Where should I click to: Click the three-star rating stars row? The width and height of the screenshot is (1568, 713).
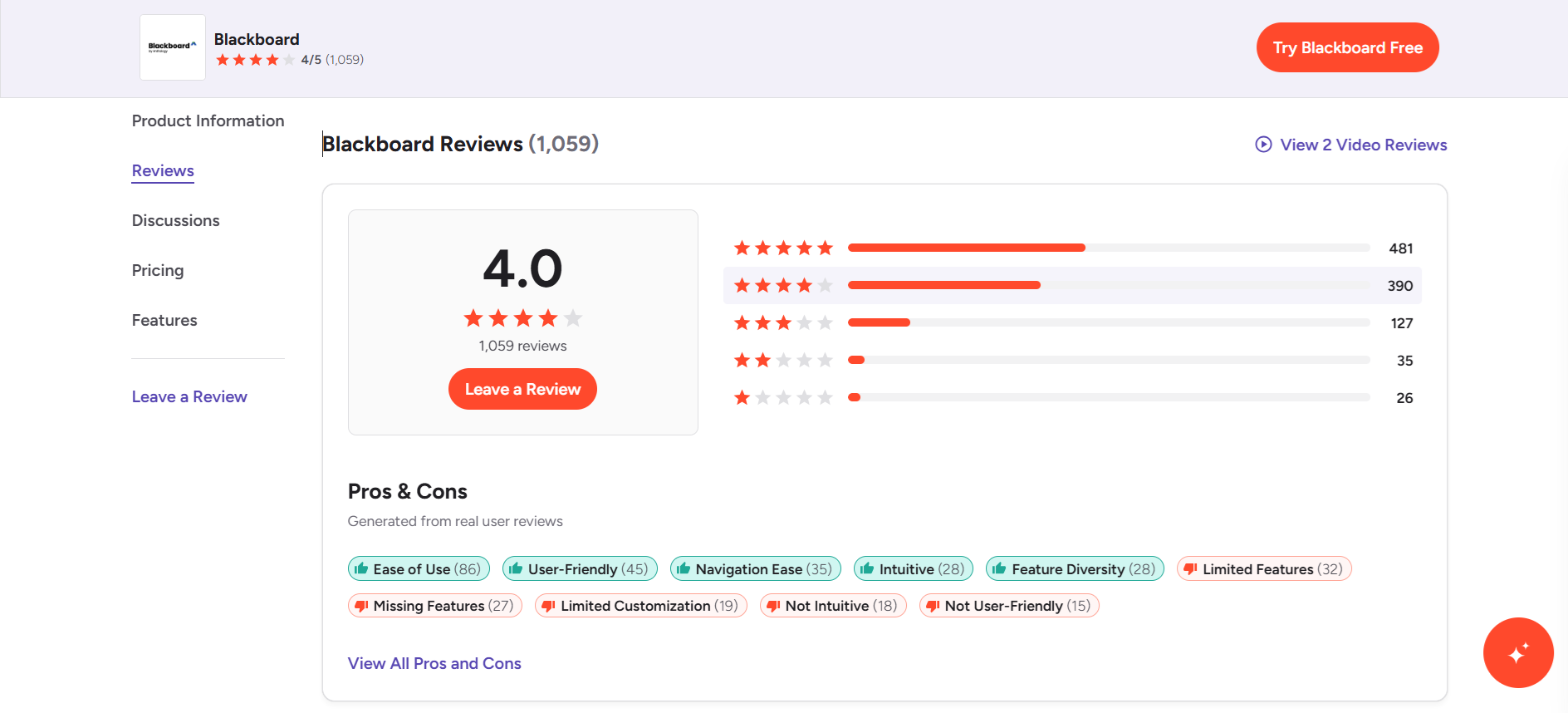(x=783, y=322)
